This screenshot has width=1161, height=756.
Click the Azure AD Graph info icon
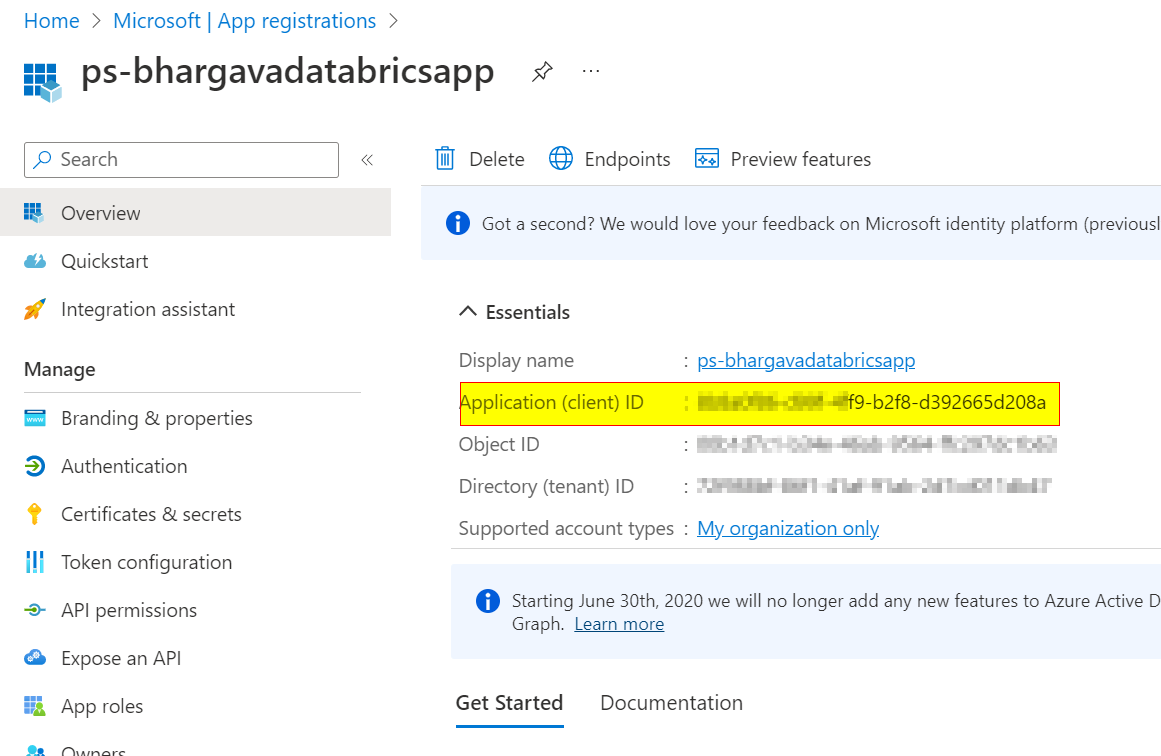487,601
